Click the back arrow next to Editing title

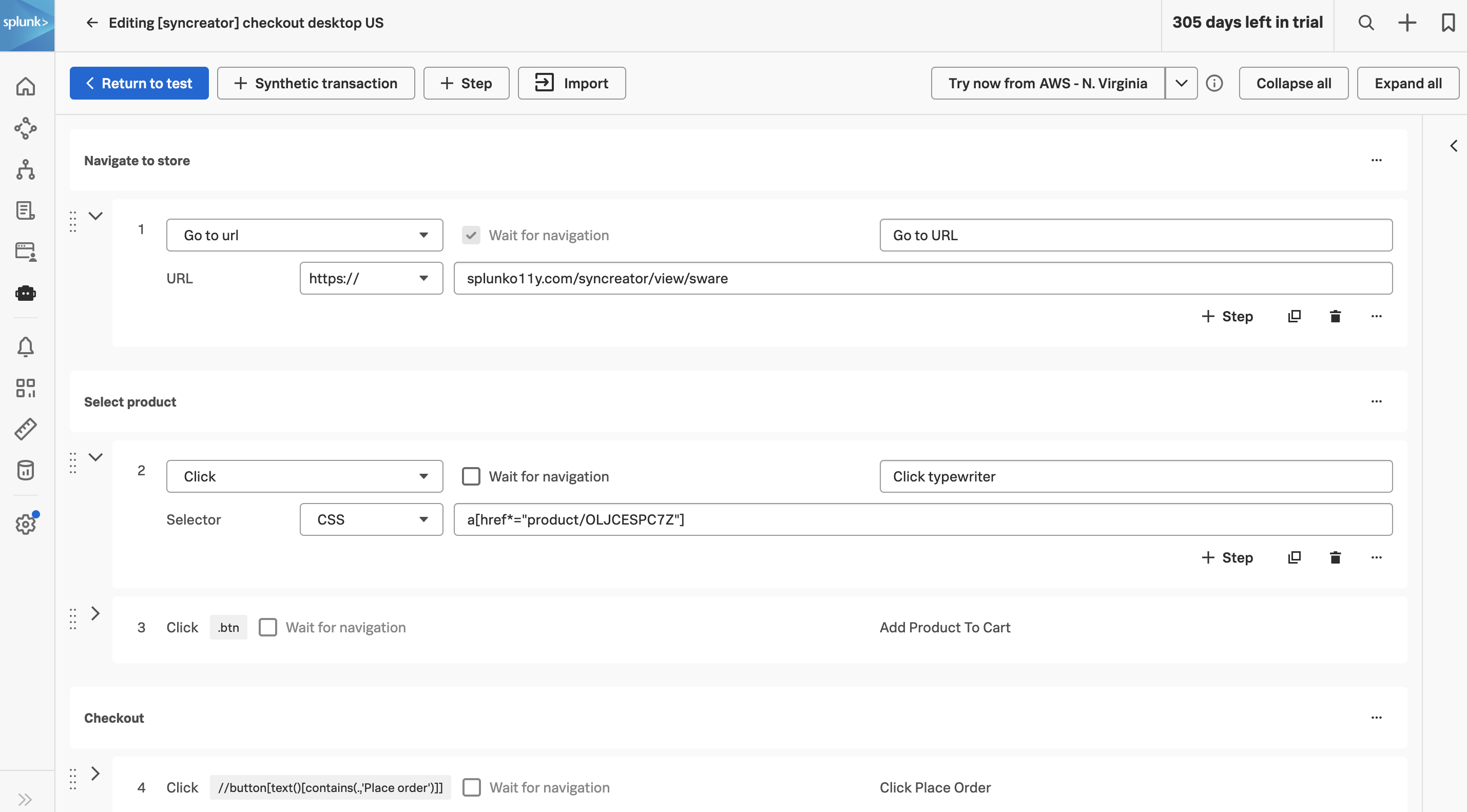click(92, 23)
